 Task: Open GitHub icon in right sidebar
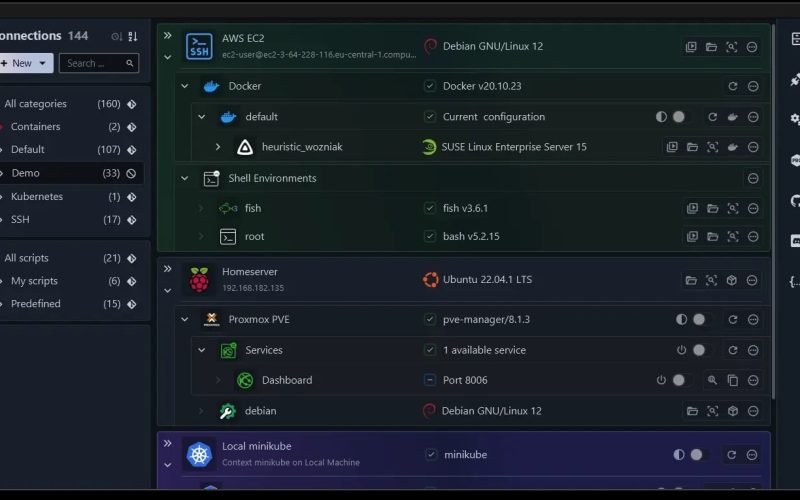pos(795,201)
